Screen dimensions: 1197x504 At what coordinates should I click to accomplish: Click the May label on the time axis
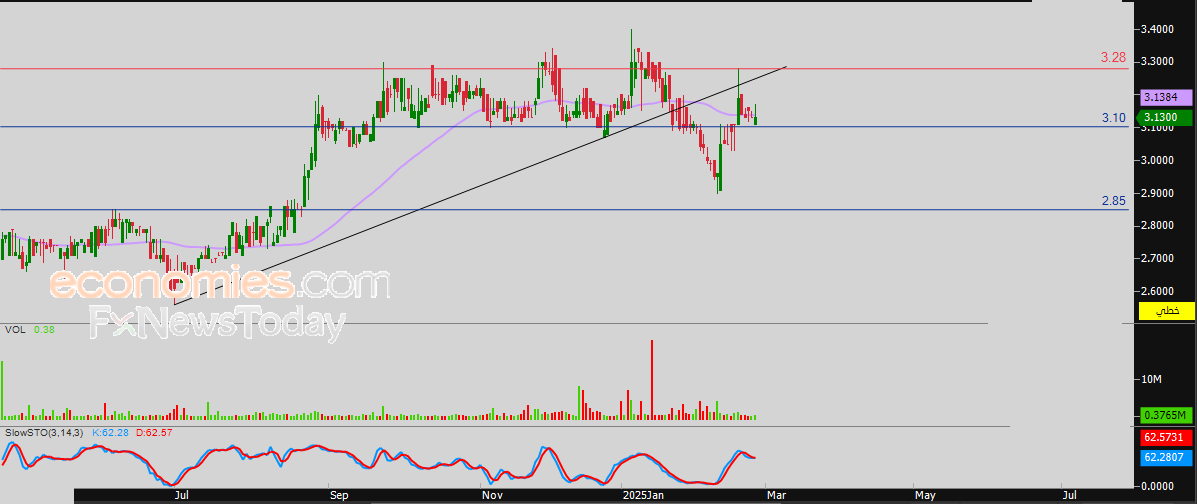coord(925,496)
